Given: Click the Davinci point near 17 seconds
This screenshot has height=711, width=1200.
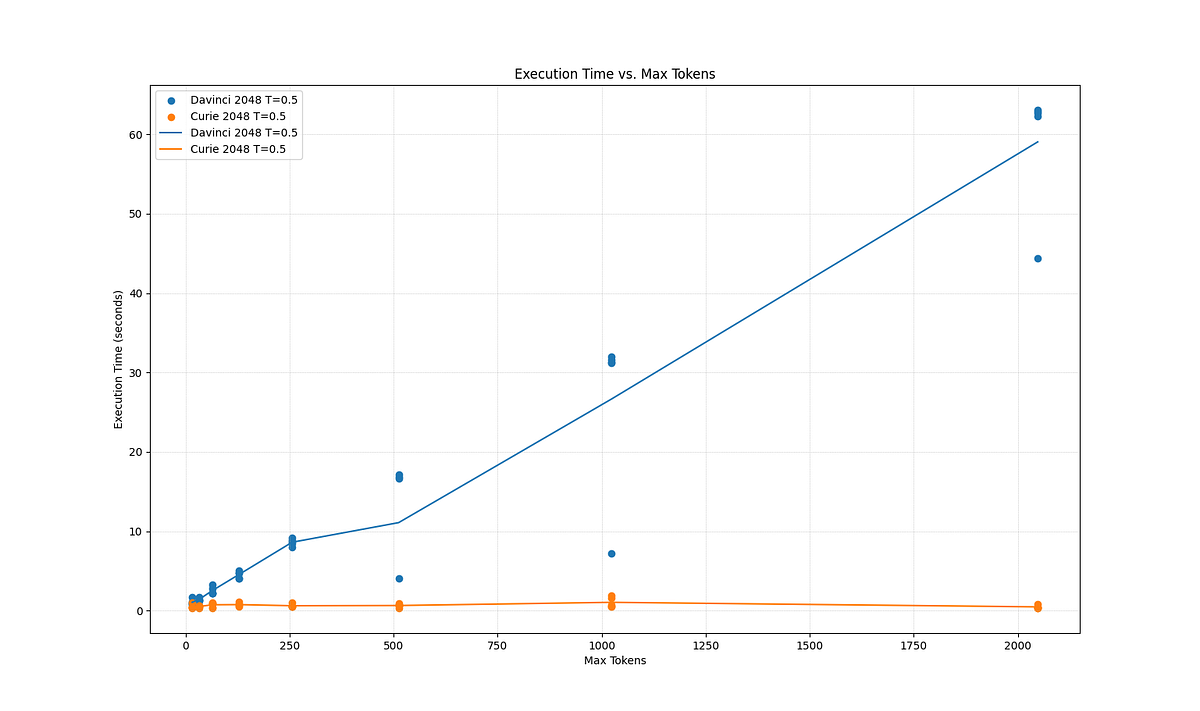Looking at the screenshot, I should tap(397, 476).
